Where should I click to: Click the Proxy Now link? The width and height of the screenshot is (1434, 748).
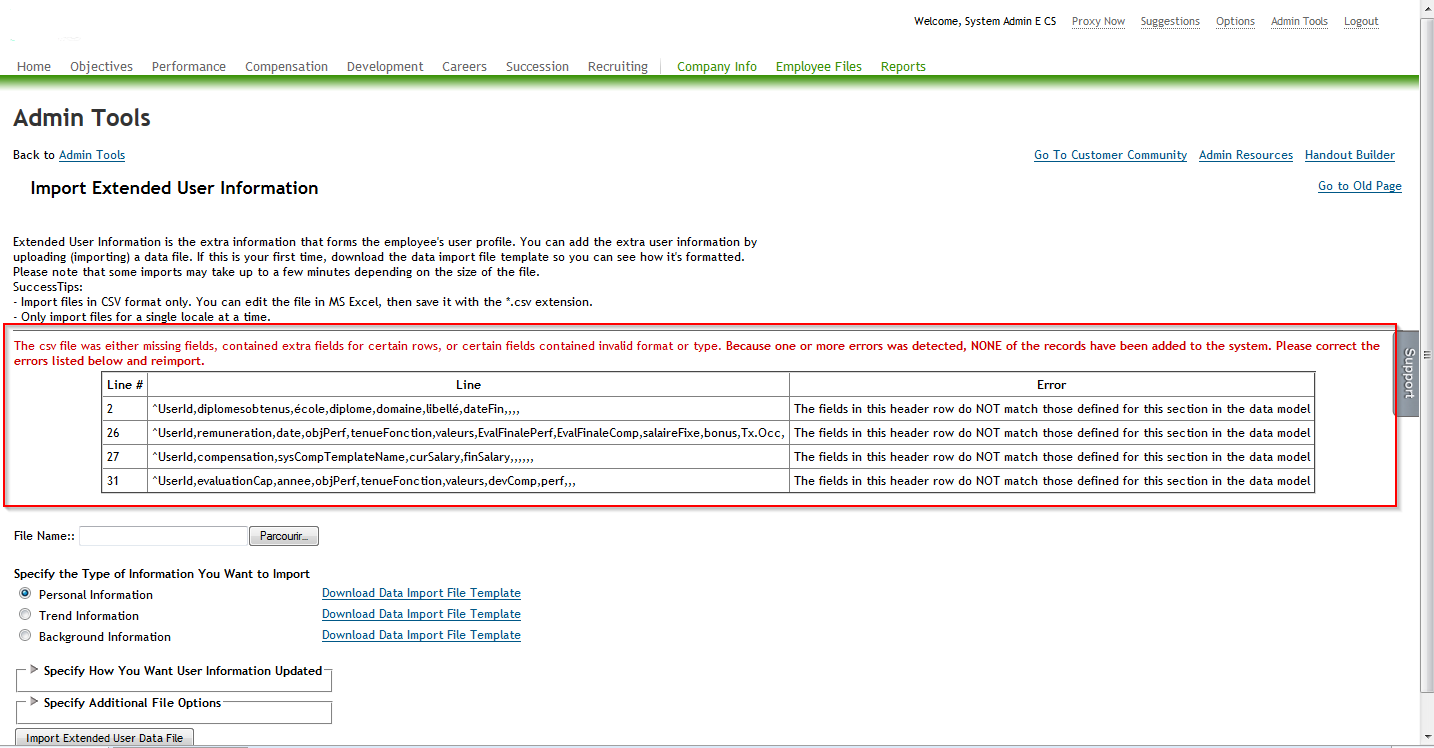point(1098,21)
